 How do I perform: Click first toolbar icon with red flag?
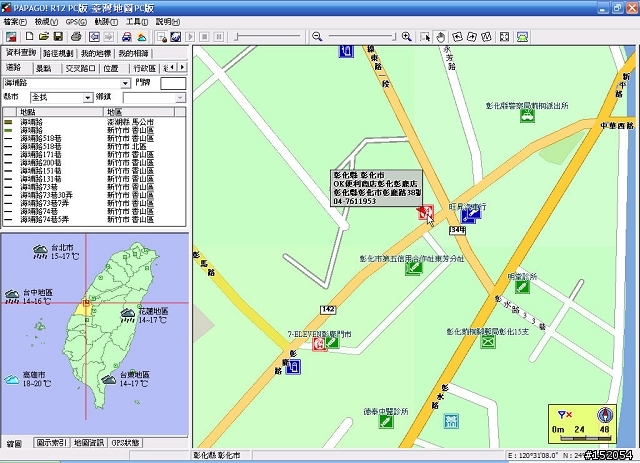click(11, 37)
